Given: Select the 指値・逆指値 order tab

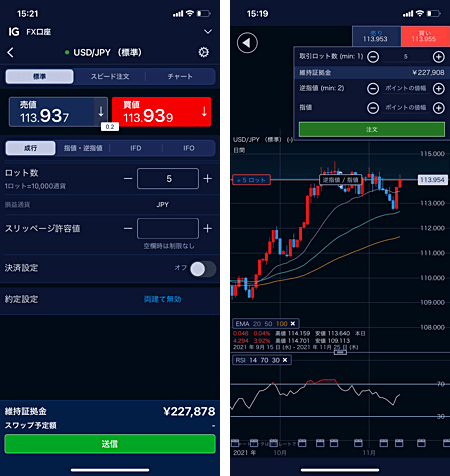Looking at the screenshot, I should 83,148.
